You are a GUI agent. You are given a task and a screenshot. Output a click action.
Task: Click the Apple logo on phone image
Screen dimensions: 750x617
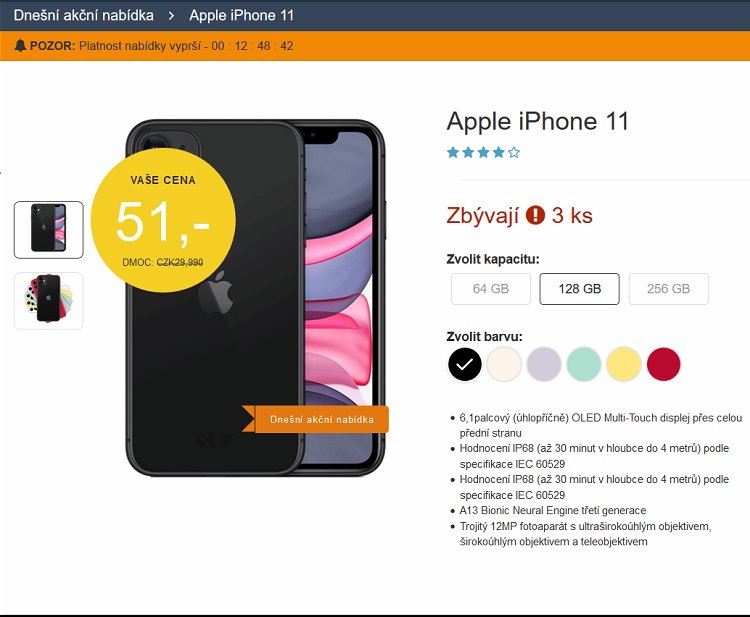point(216,292)
